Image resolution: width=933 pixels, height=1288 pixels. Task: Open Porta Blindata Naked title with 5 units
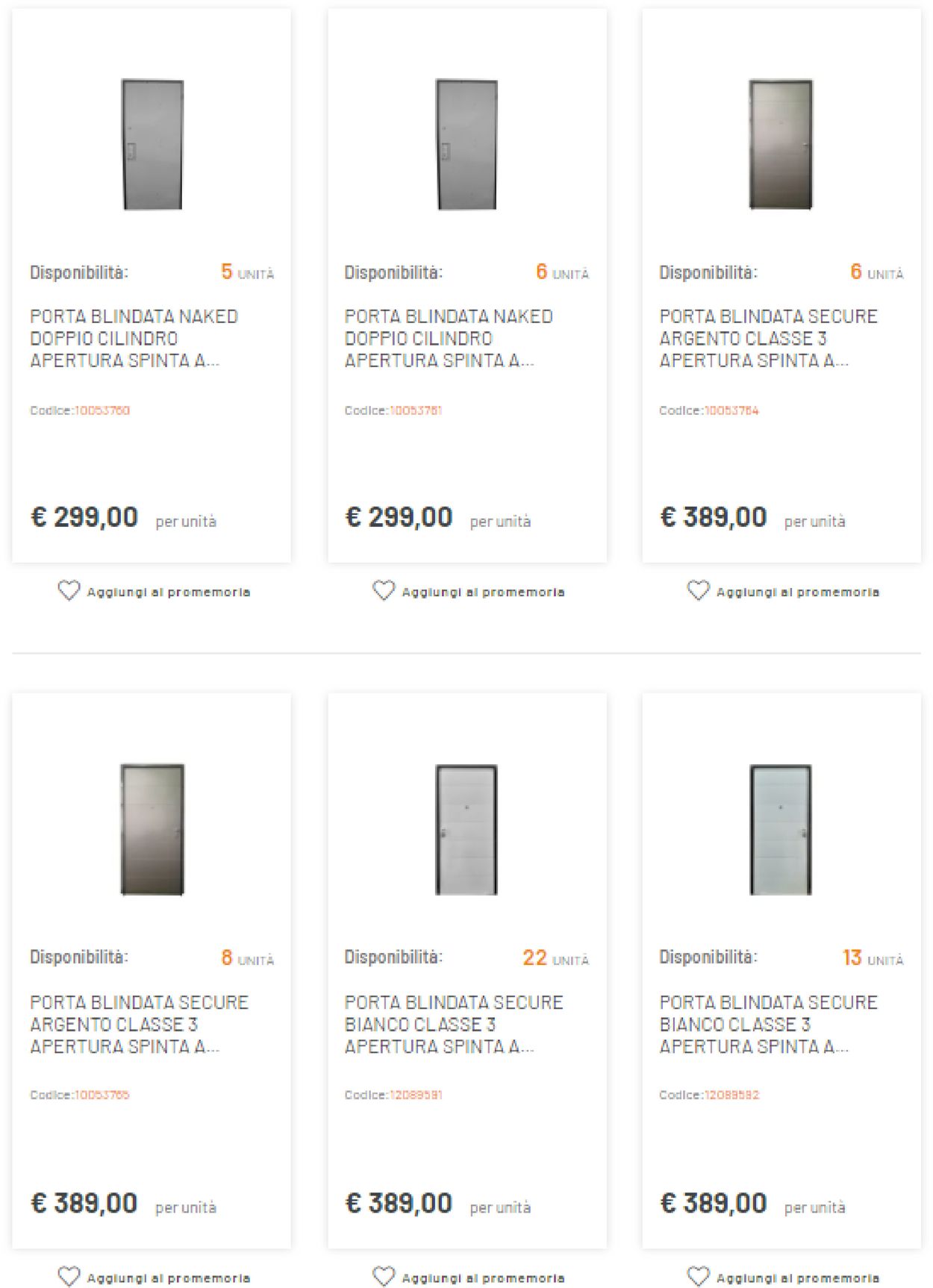click(x=134, y=338)
